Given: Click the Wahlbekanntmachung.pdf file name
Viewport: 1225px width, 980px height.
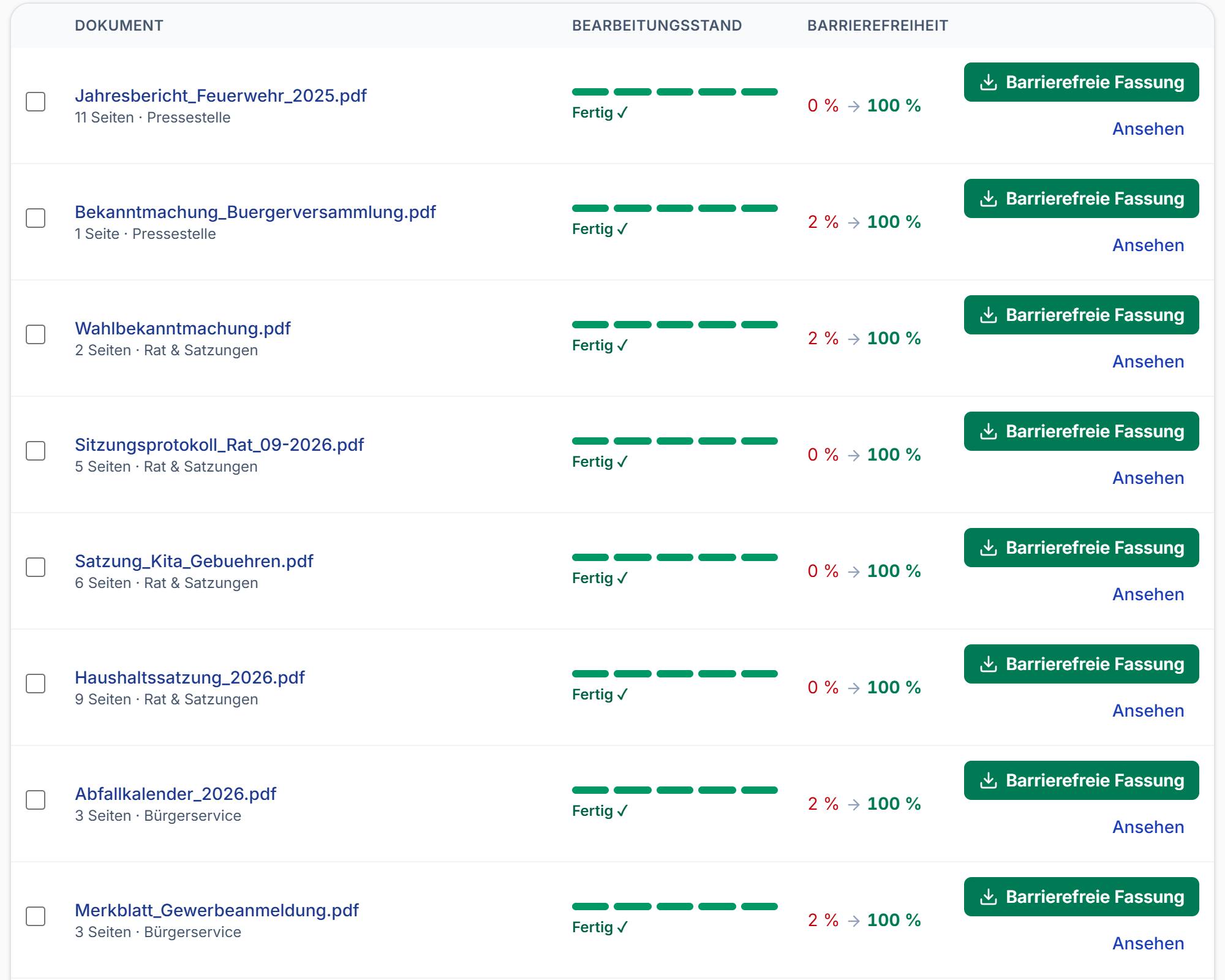Looking at the screenshot, I should tap(183, 328).
